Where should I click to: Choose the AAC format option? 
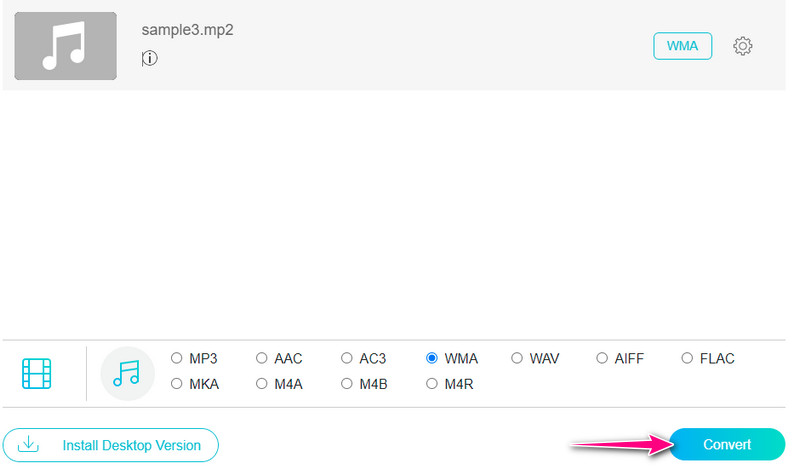(x=262, y=358)
